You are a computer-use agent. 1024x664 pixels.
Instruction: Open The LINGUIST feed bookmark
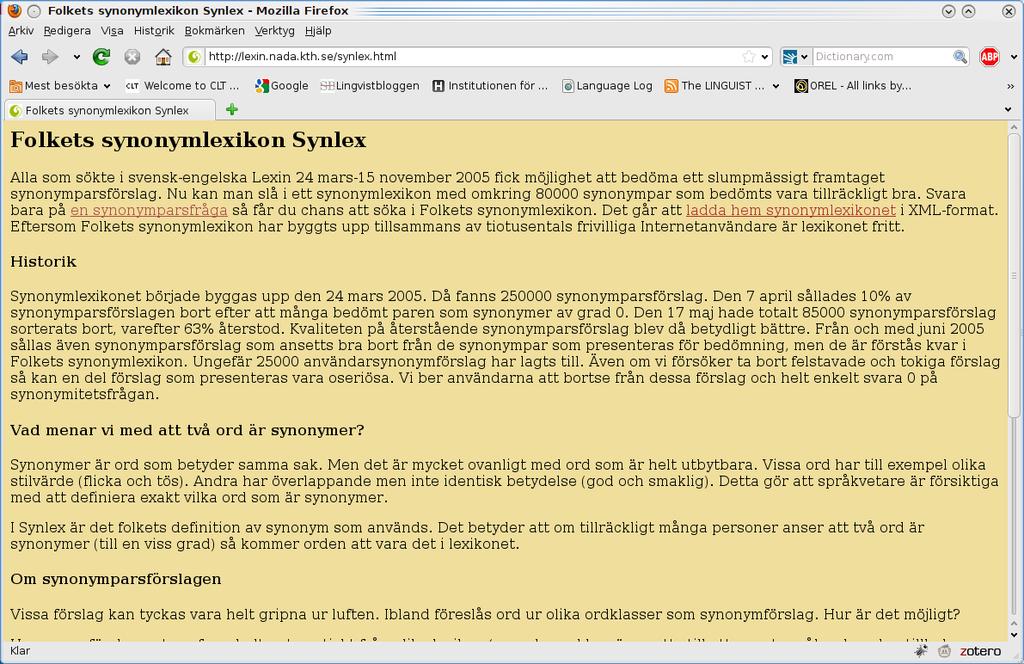click(714, 86)
